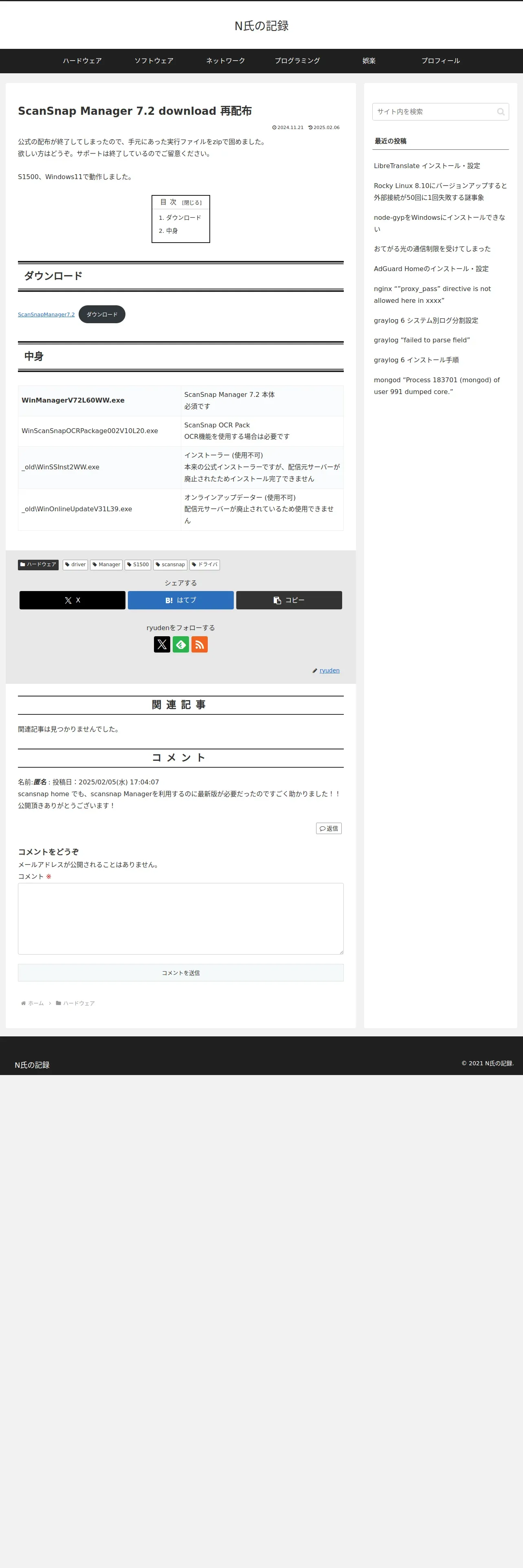Submit with コメントを送信 button

(181, 973)
